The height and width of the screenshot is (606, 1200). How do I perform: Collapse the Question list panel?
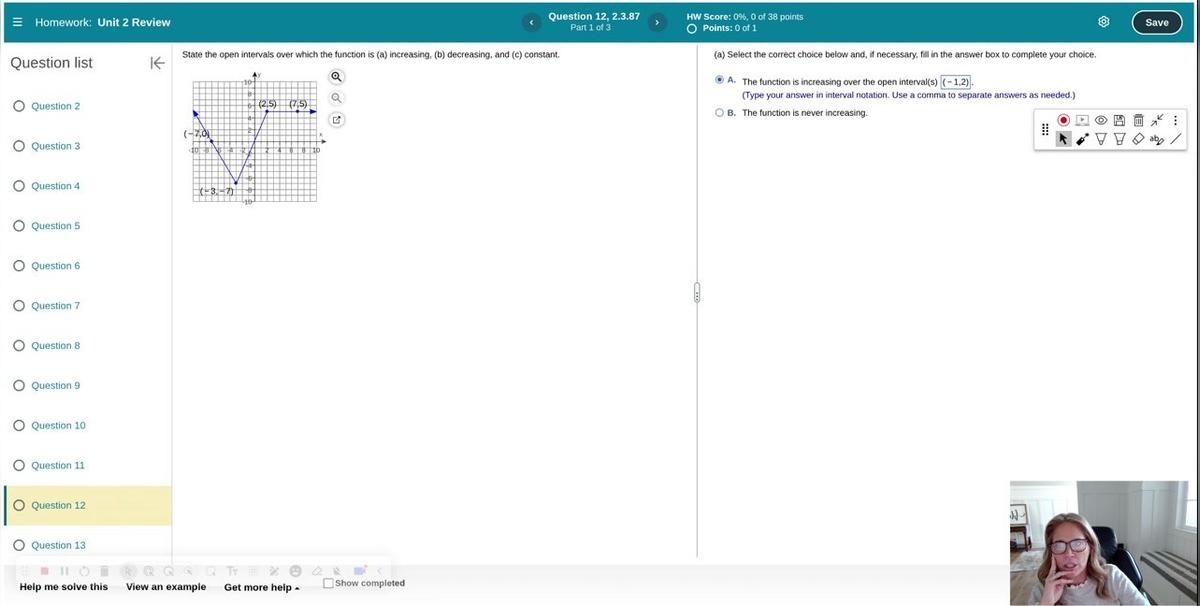(157, 63)
